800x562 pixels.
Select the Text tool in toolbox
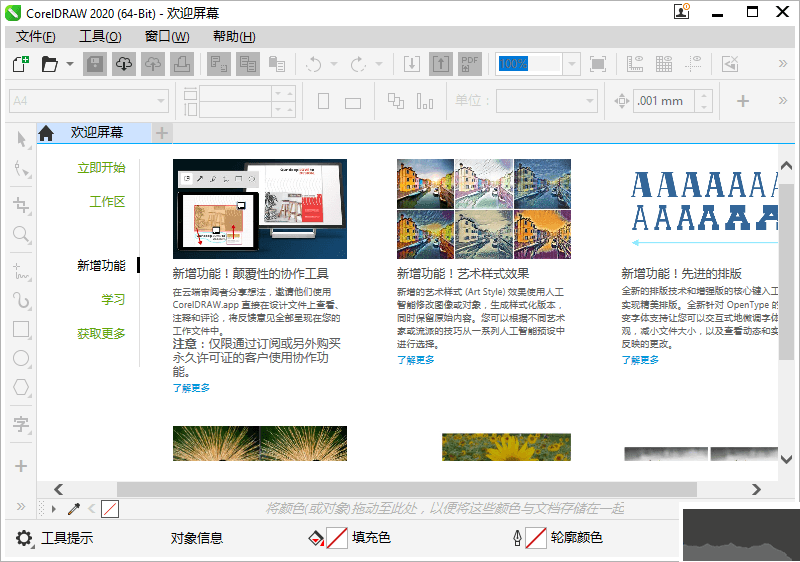[x=21, y=426]
